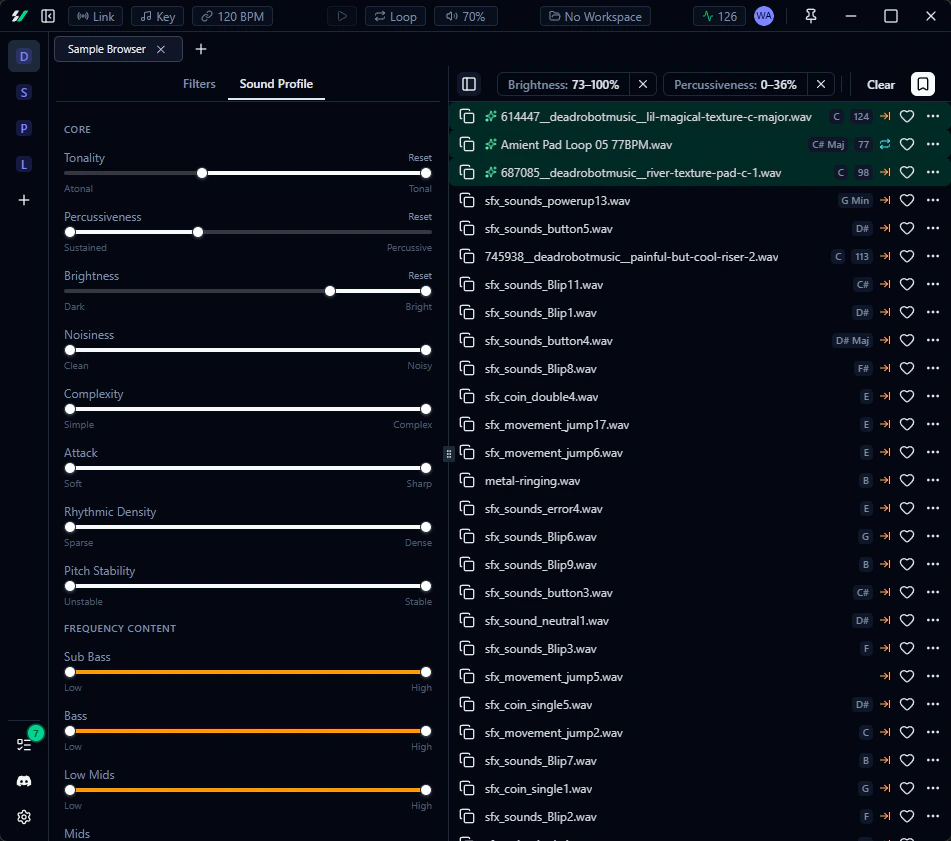Click Clear to remove all active filters
Viewport: 951px width, 841px height.
point(880,84)
